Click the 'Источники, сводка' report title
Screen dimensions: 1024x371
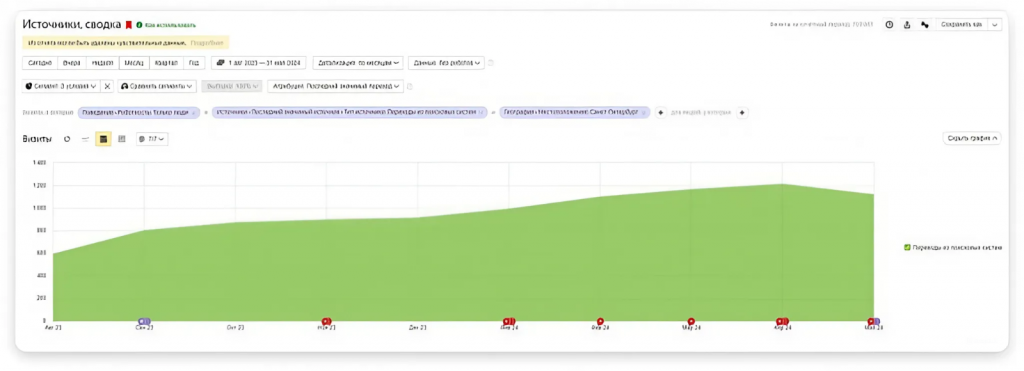click(x=72, y=25)
